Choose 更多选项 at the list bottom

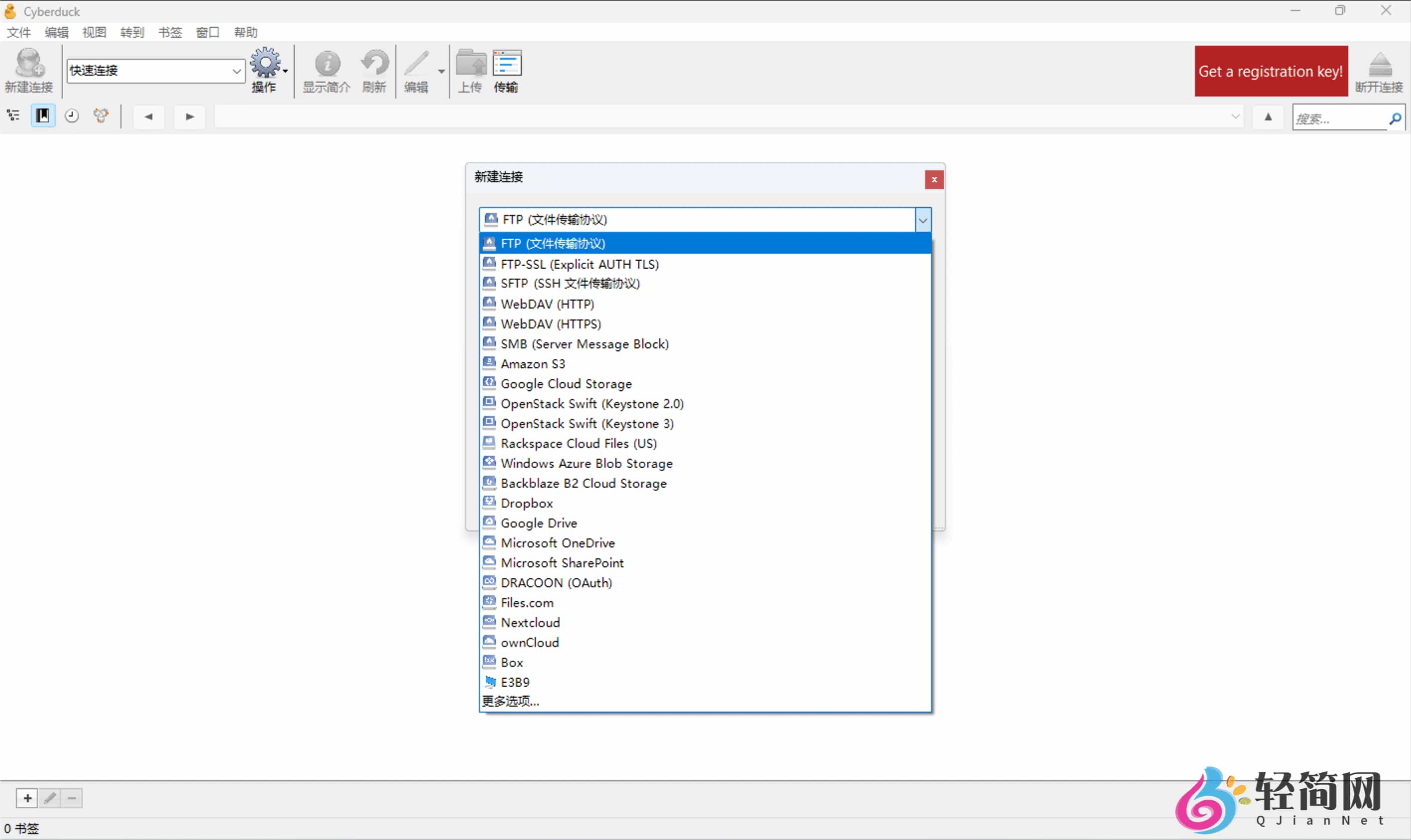[510, 701]
